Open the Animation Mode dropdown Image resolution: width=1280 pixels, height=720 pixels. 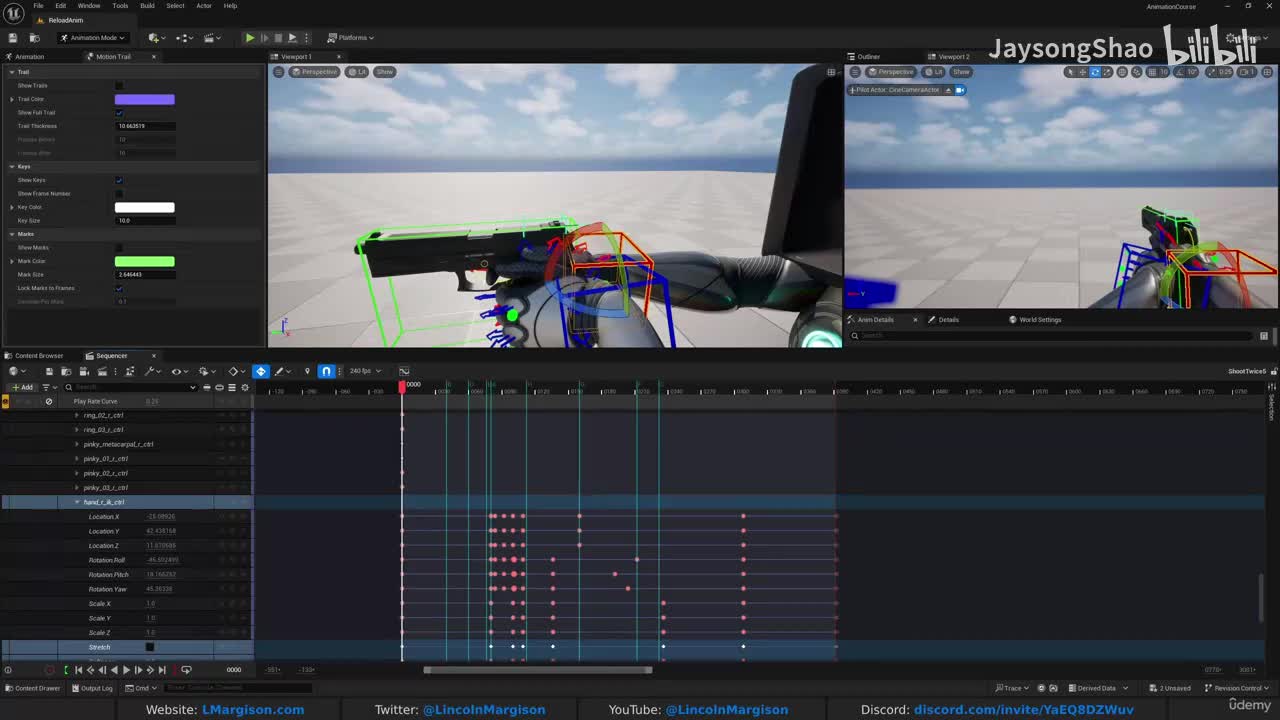click(x=93, y=38)
